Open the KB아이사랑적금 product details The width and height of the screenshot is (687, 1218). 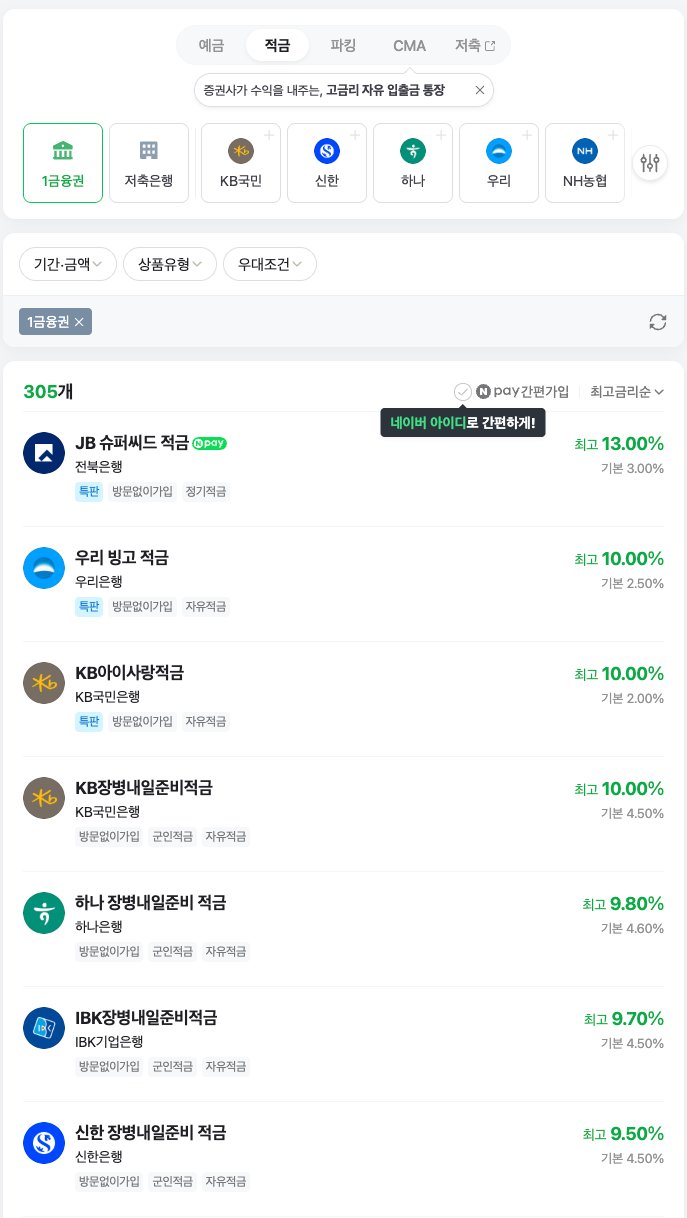pyautogui.click(x=129, y=673)
